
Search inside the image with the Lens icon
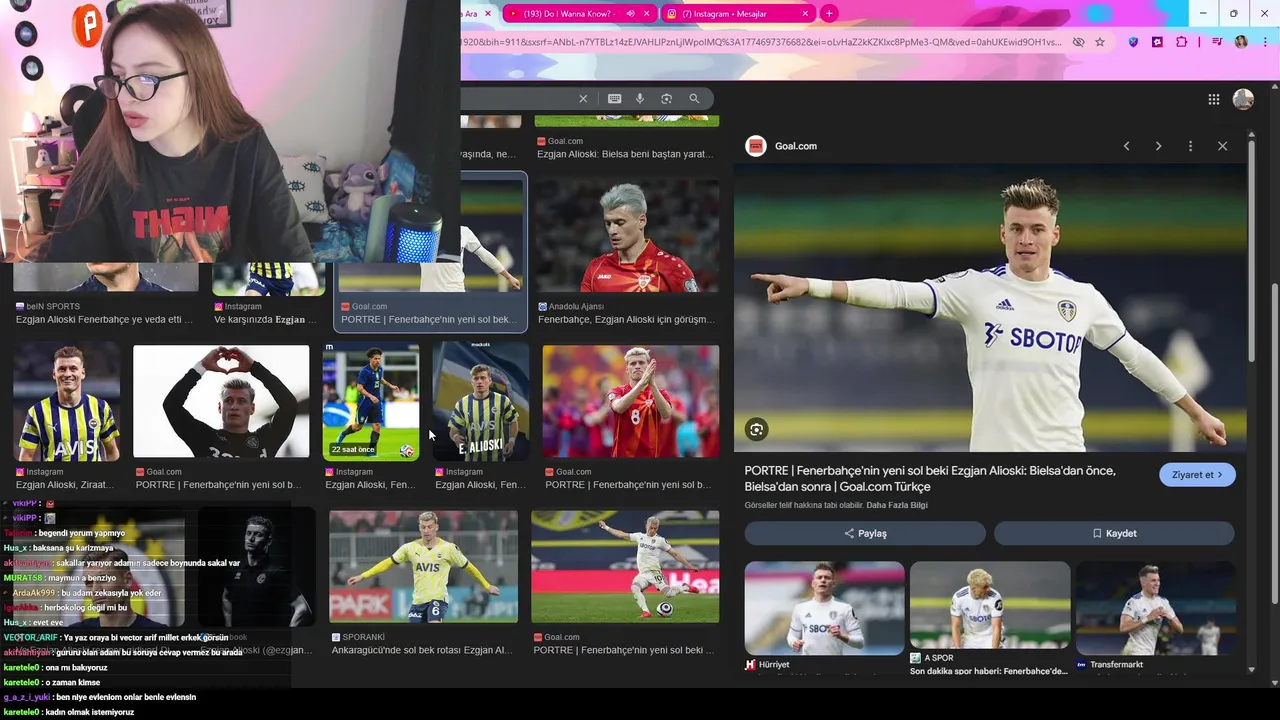pos(756,430)
